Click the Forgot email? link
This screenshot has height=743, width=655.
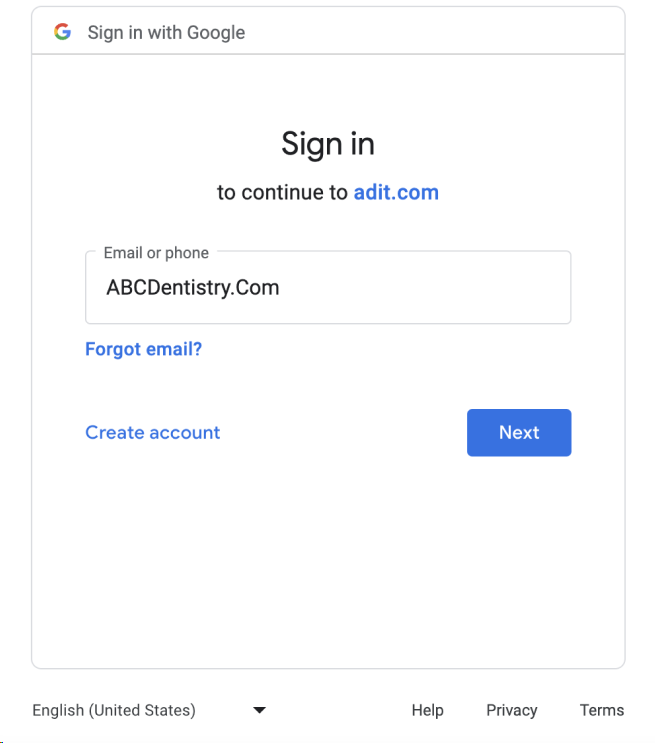click(x=144, y=349)
